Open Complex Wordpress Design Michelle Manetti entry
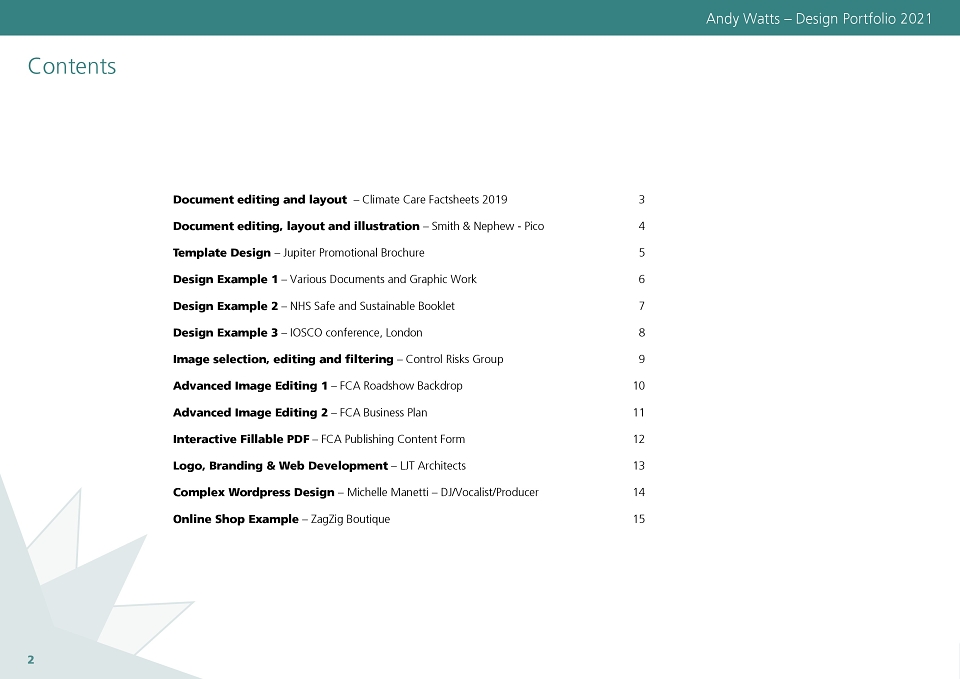 pos(356,492)
